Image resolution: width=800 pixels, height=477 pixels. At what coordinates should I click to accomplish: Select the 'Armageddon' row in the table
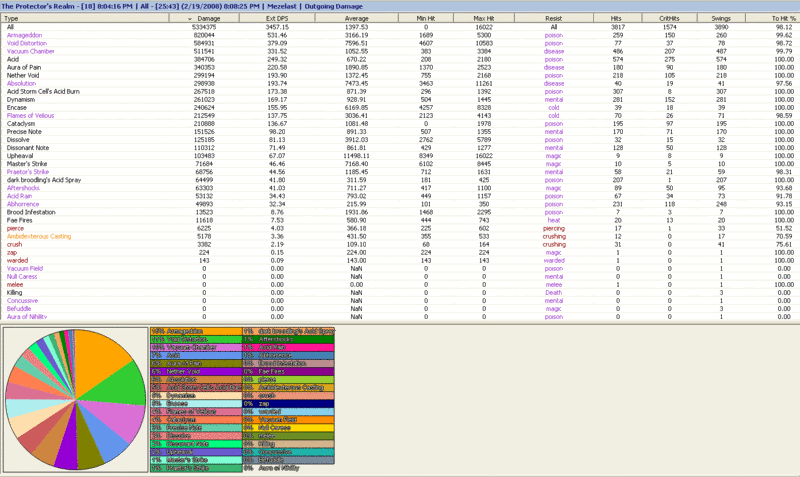click(400, 35)
